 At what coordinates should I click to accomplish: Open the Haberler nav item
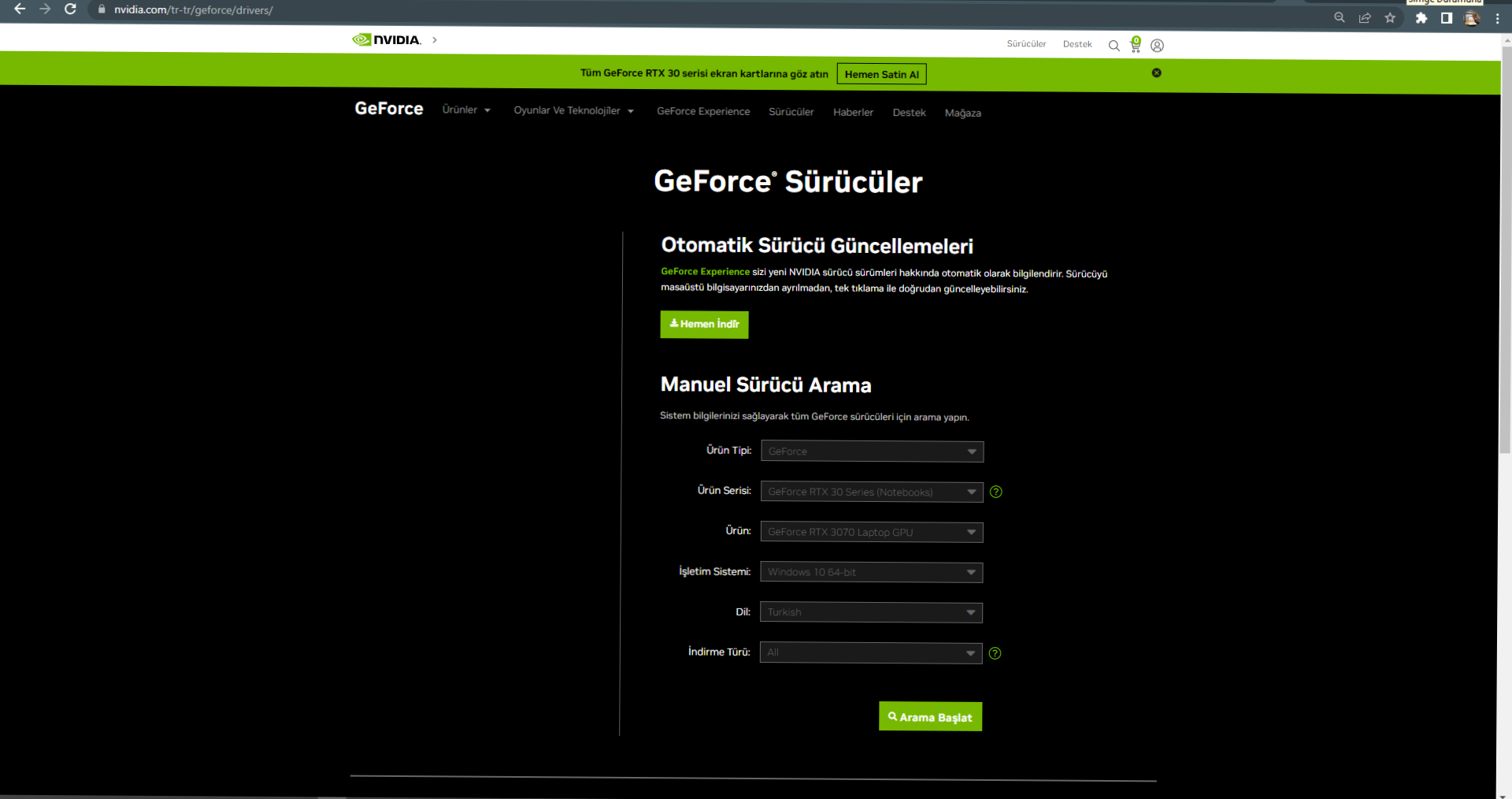853,112
